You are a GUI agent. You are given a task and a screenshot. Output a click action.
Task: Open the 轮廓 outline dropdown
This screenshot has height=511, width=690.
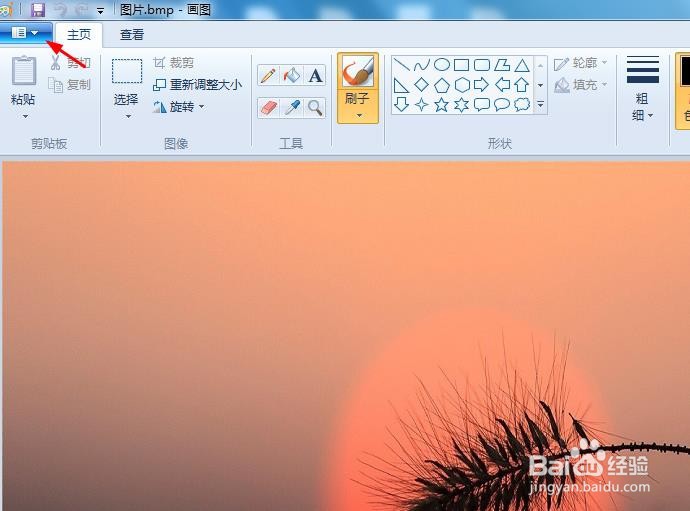click(581, 63)
